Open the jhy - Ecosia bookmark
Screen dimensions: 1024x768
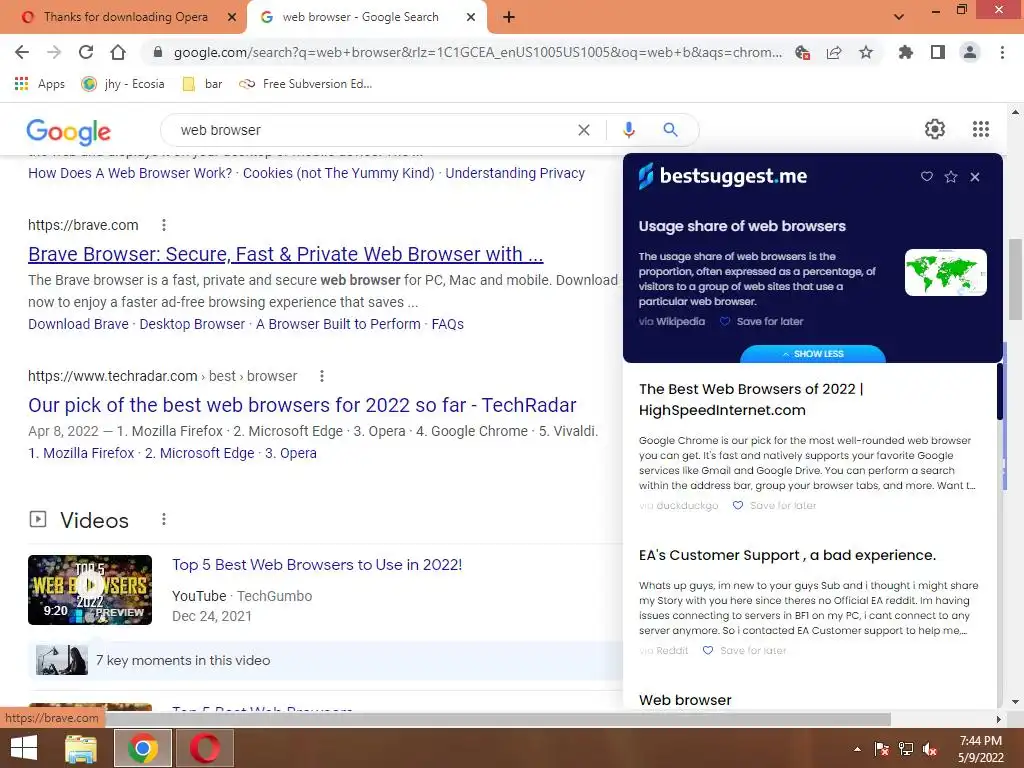(x=123, y=84)
